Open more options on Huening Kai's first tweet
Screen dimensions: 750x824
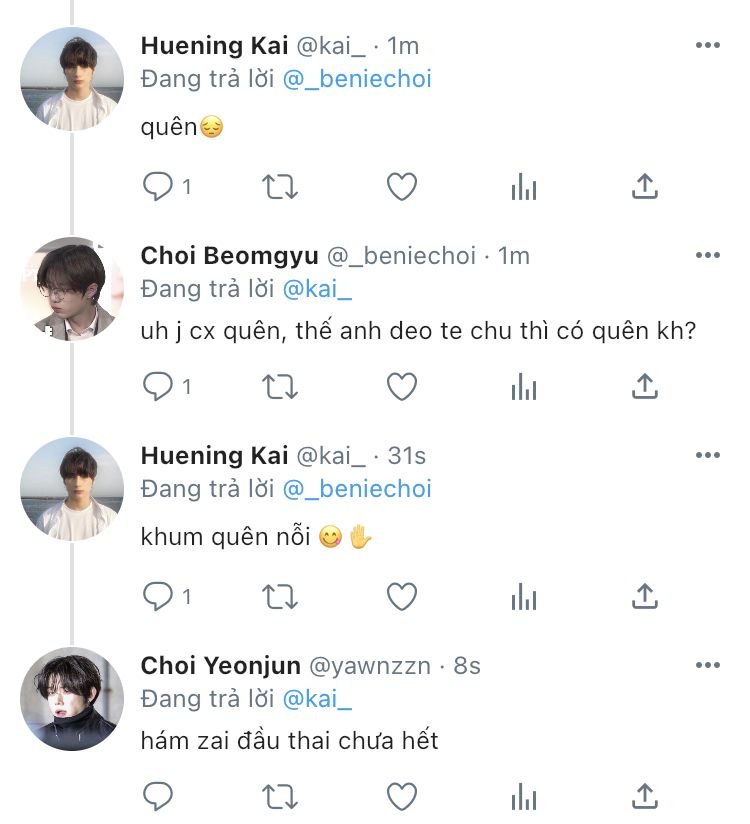click(708, 46)
